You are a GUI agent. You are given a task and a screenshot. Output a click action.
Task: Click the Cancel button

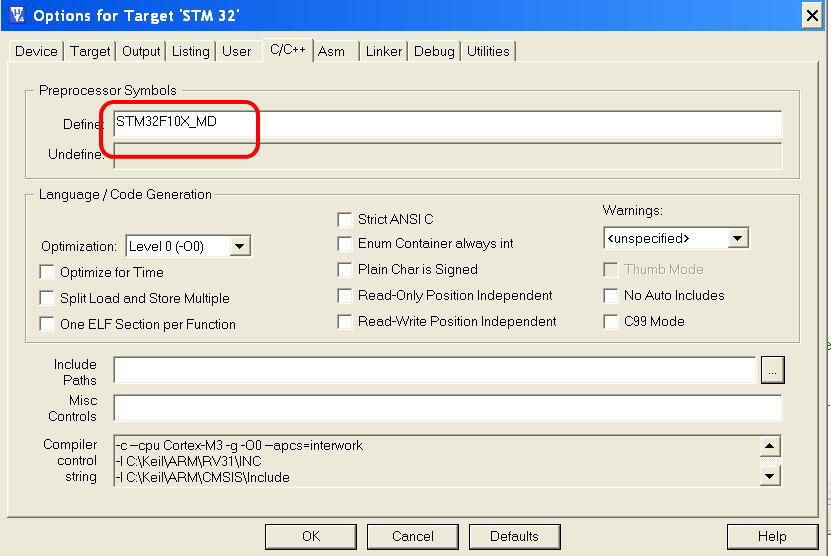[x=413, y=536]
